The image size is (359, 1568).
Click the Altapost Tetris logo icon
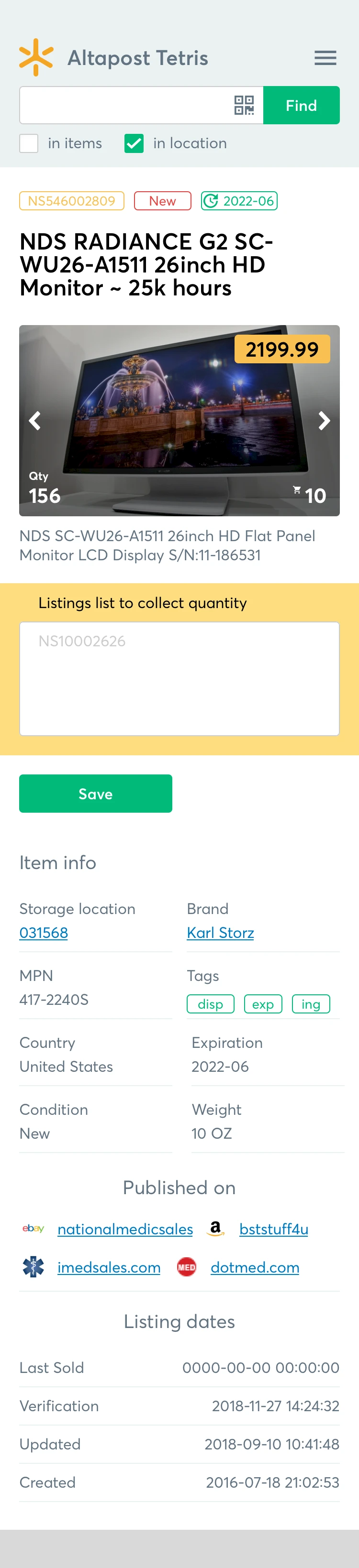pyautogui.click(x=36, y=57)
